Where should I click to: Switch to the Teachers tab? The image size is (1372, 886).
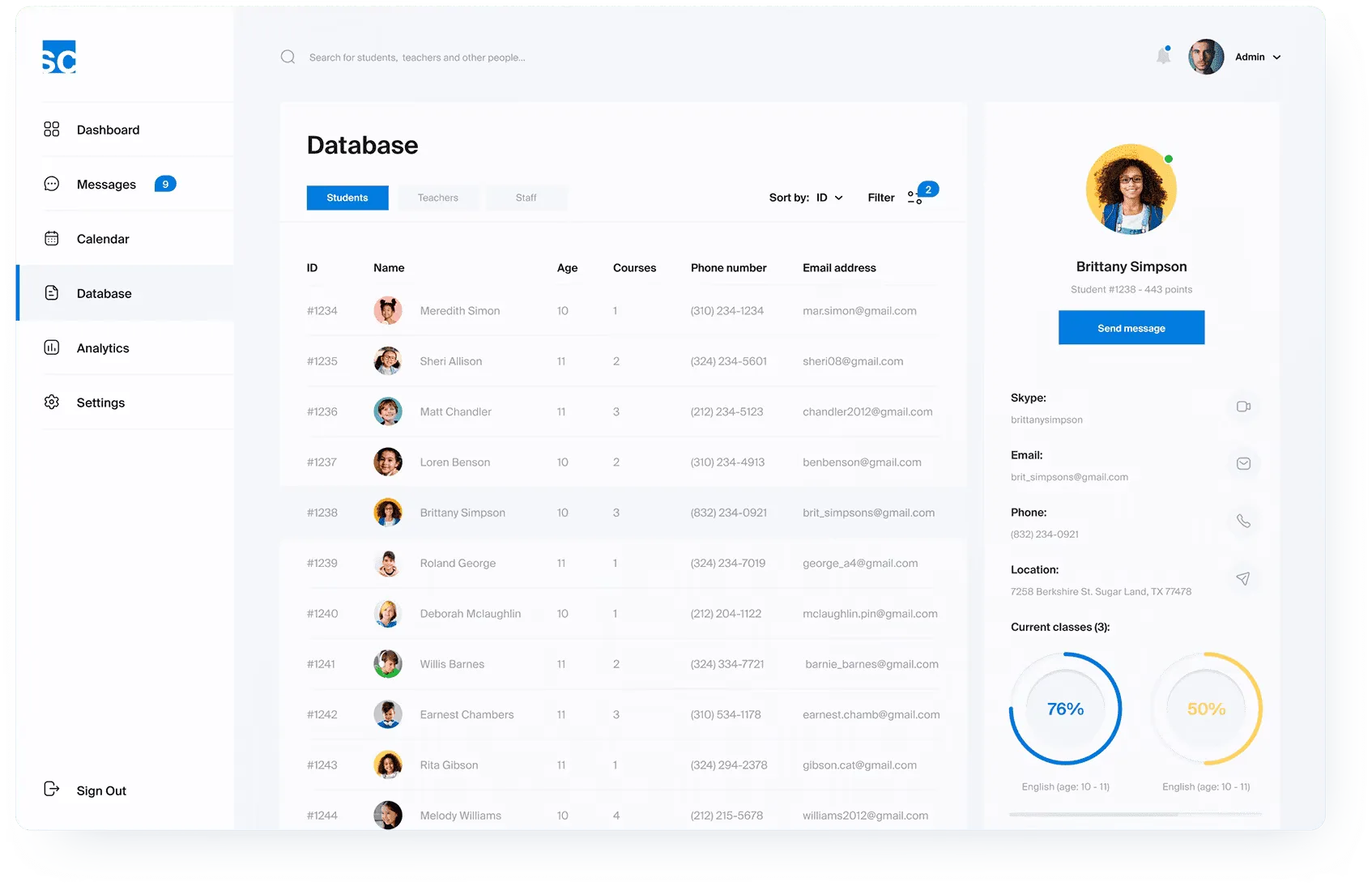438,198
